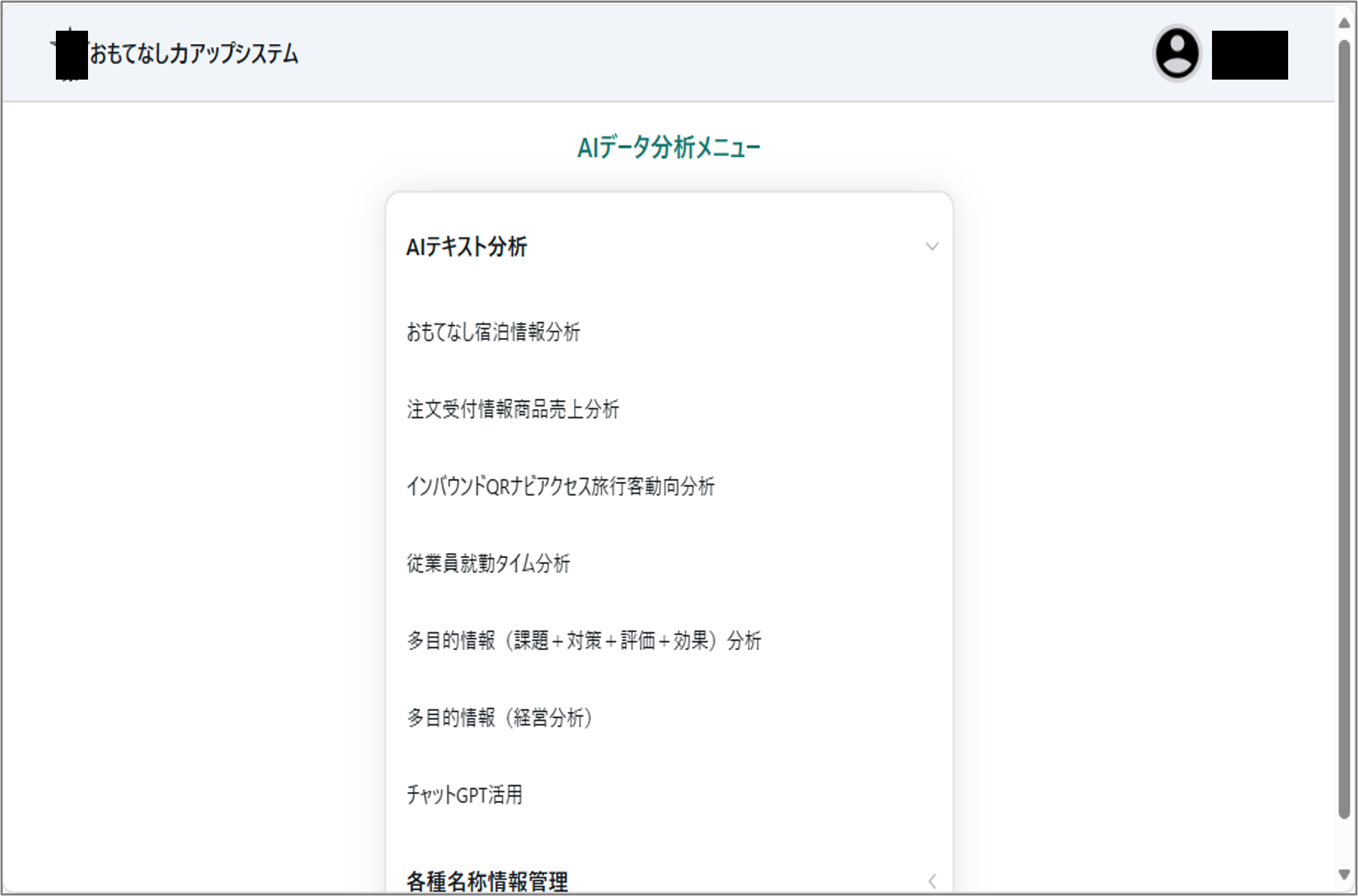Click the おもてなし力アップシステム title link

point(194,54)
